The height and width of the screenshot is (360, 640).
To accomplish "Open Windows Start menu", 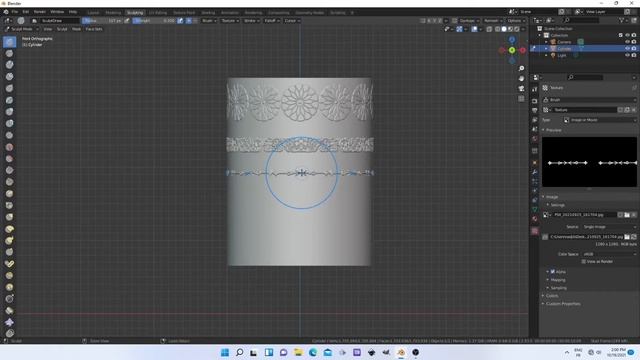I will pyautogui.click(x=225, y=353).
